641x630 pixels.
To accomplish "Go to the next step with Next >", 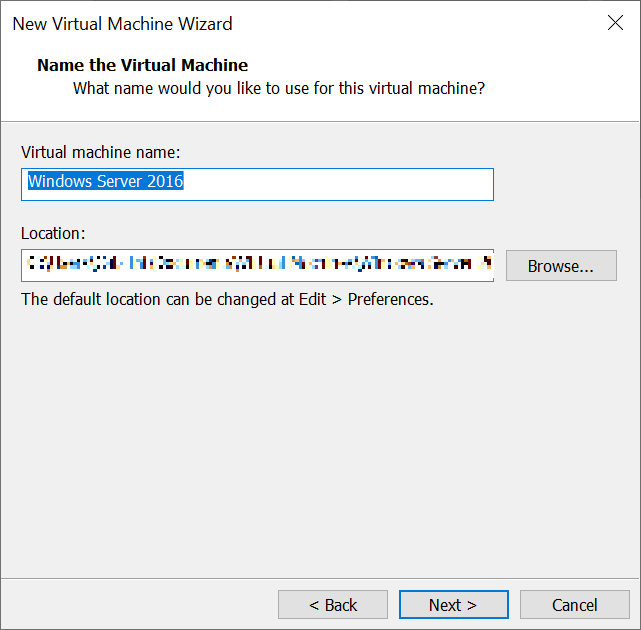I will click(454, 604).
